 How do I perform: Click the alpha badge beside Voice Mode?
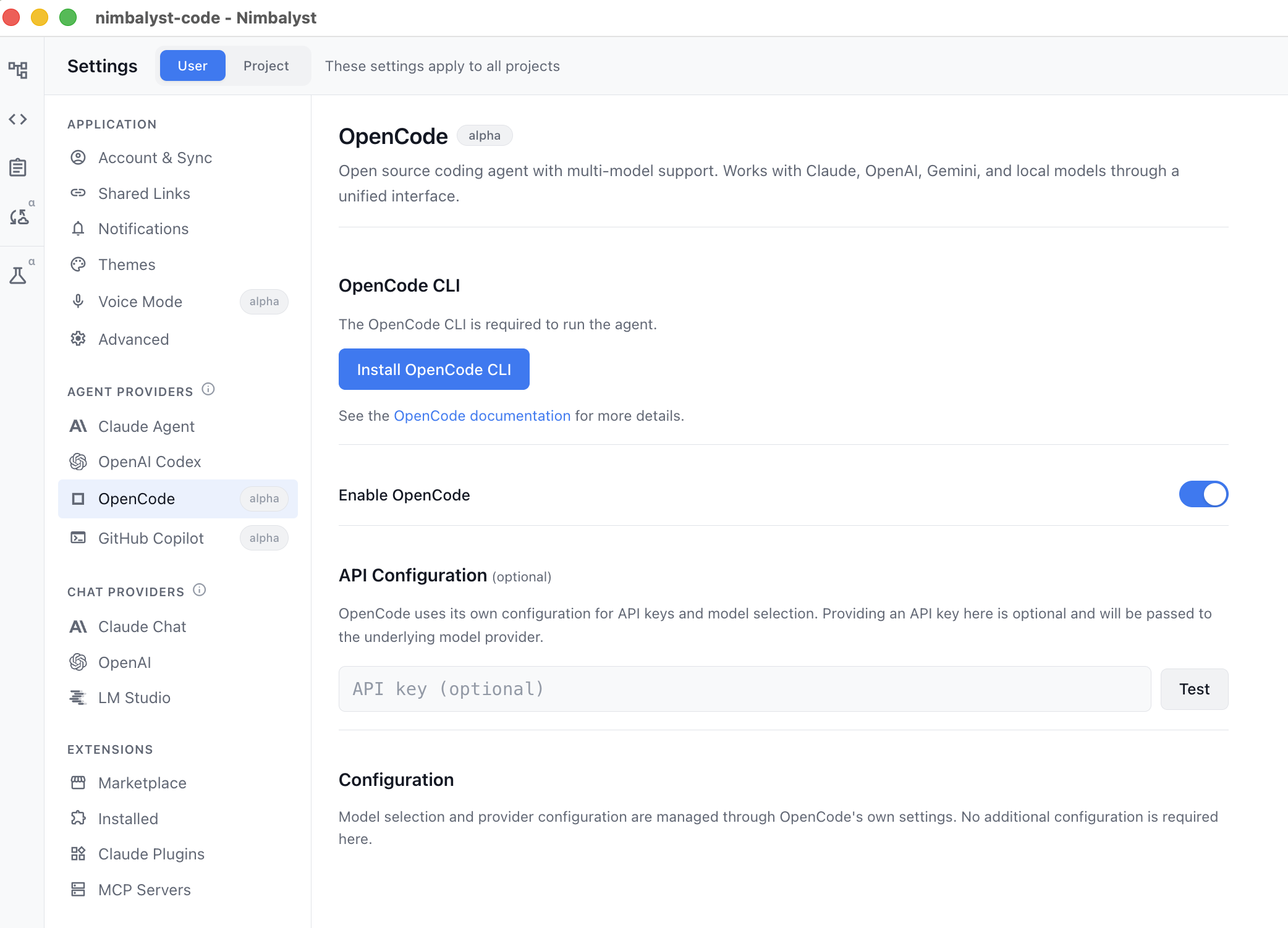264,302
